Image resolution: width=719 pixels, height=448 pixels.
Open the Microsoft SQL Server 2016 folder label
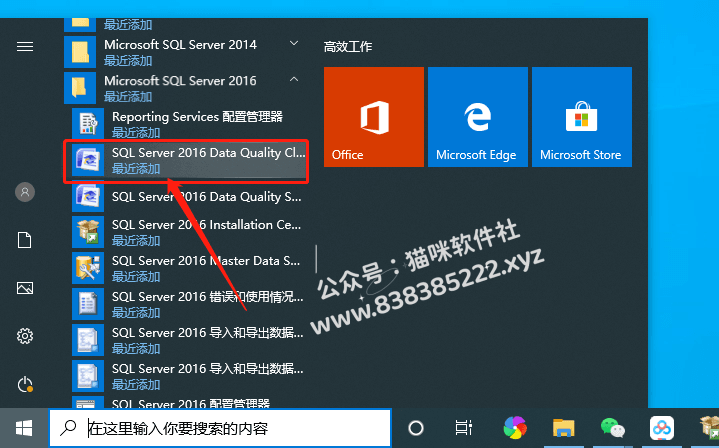click(x=180, y=81)
